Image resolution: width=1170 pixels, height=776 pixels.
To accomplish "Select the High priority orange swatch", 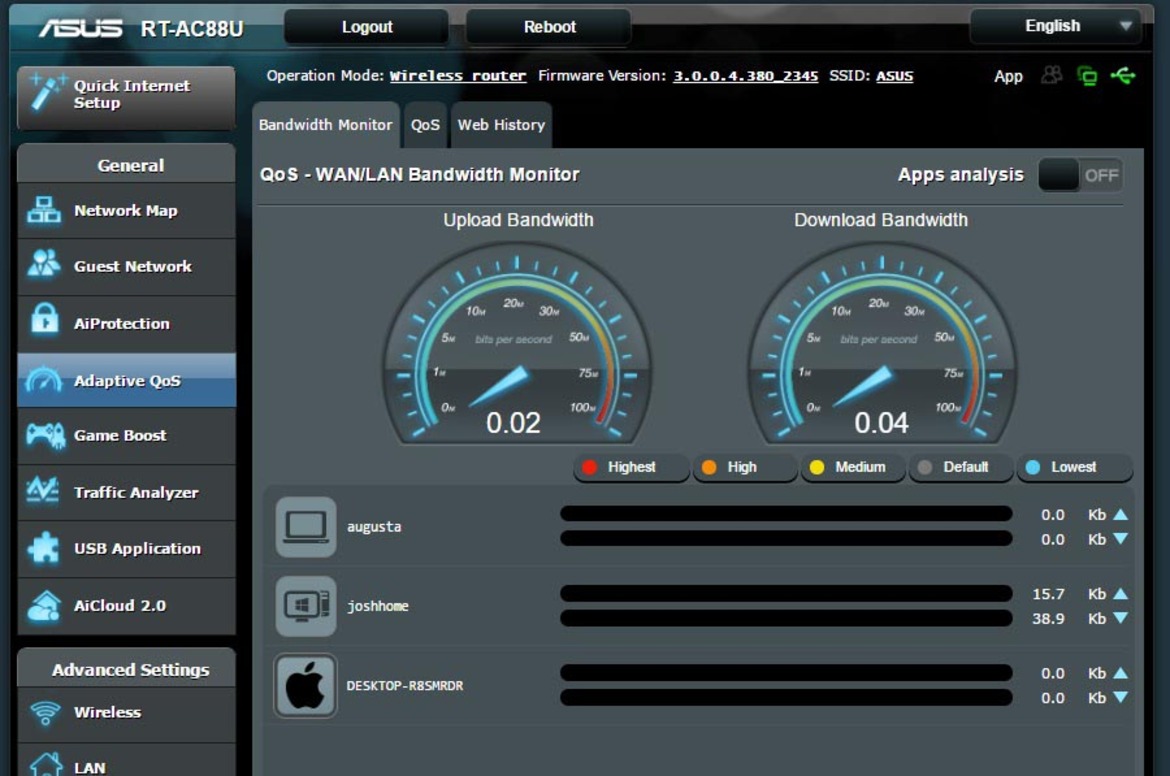I will pyautogui.click(x=709, y=467).
